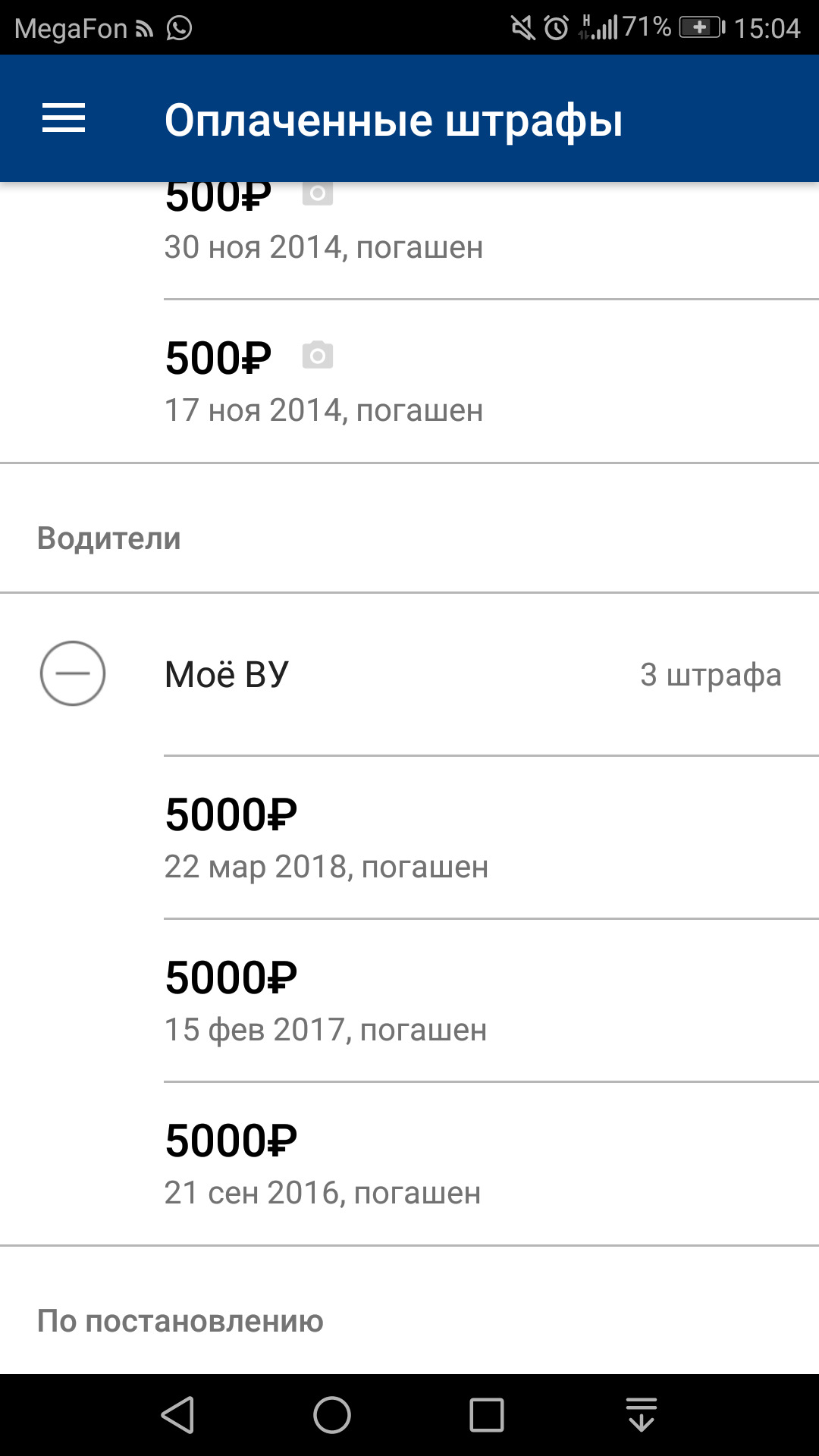Tap camera photo icon for 17 ноя 2014 fine
This screenshot has width=819, height=1456.
coord(318,355)
